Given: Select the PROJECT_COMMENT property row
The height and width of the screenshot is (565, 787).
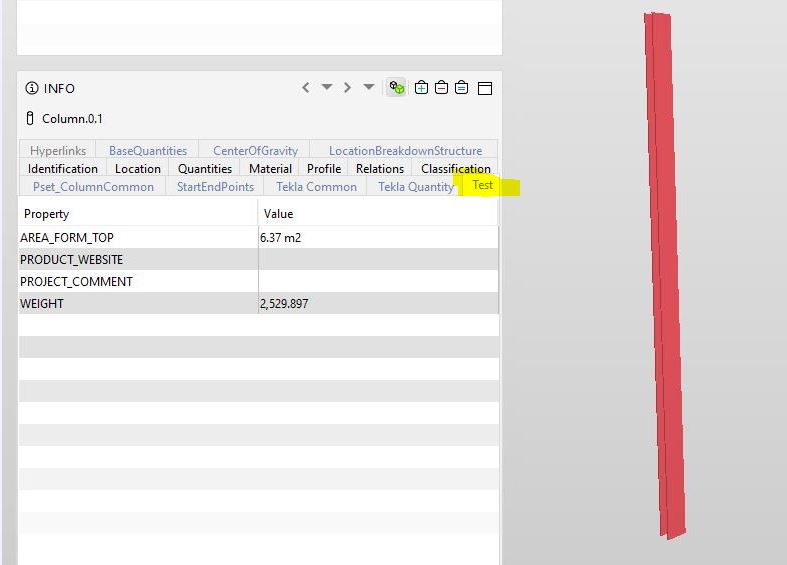Looking at the screenshot, I should (258, 281).
